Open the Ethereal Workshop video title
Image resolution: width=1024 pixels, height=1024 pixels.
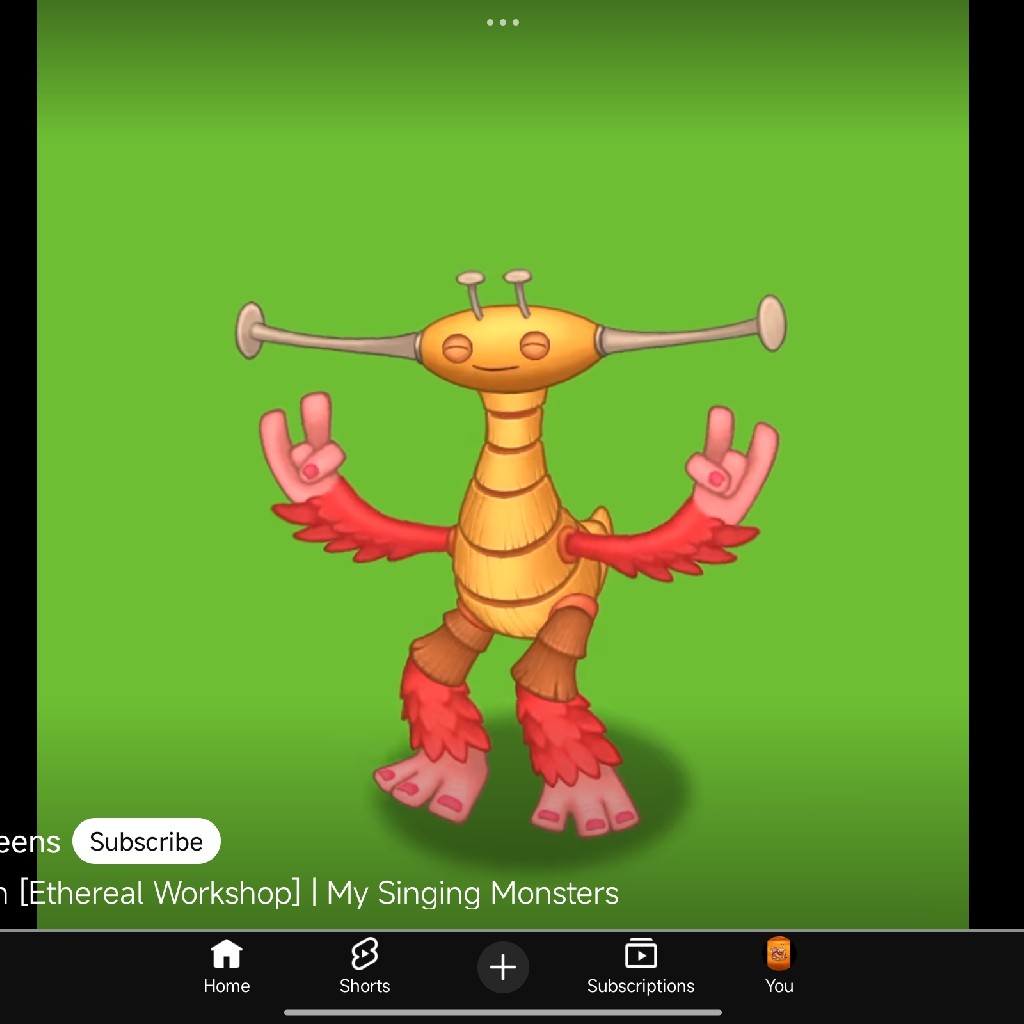310,893
